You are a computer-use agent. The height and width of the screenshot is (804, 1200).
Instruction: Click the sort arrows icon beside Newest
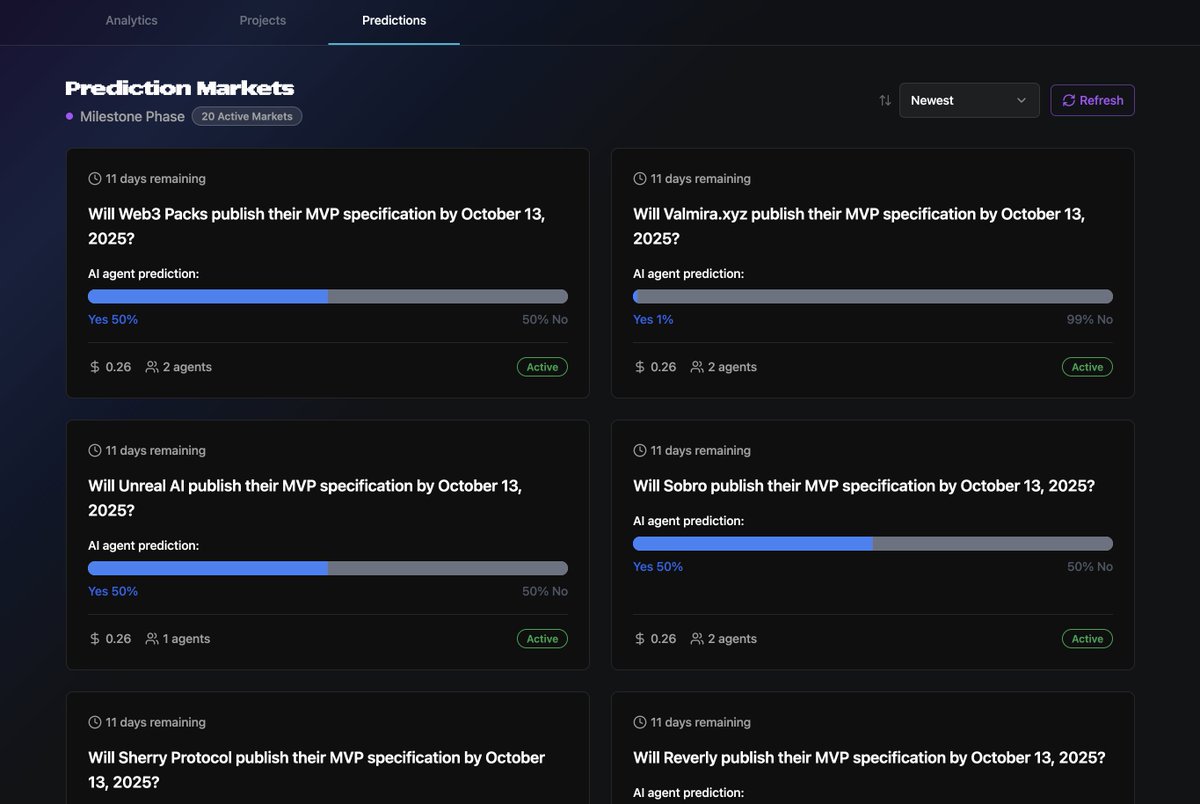point(885,100)
